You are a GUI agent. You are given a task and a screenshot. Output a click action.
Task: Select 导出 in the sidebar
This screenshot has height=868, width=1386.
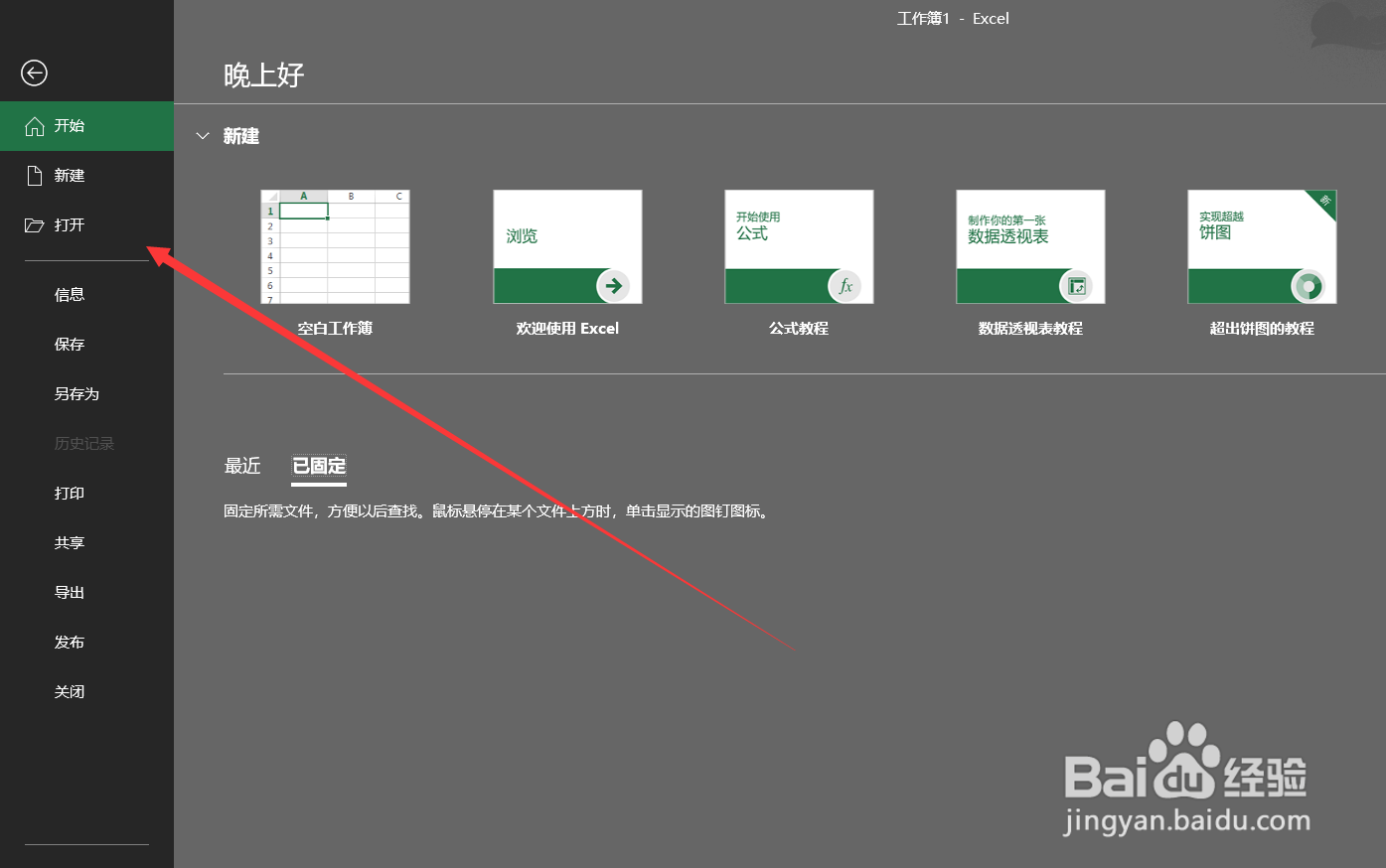pos(86,593)
